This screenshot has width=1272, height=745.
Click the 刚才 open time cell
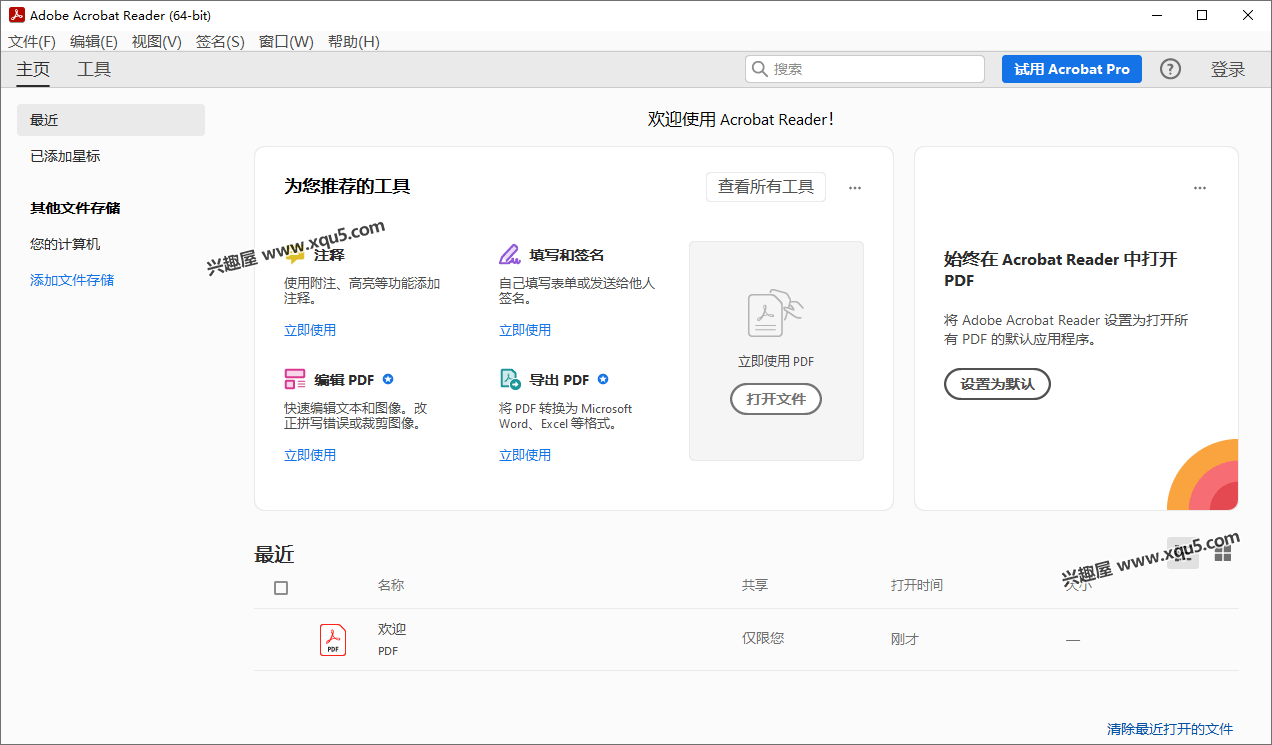point(905,639)
